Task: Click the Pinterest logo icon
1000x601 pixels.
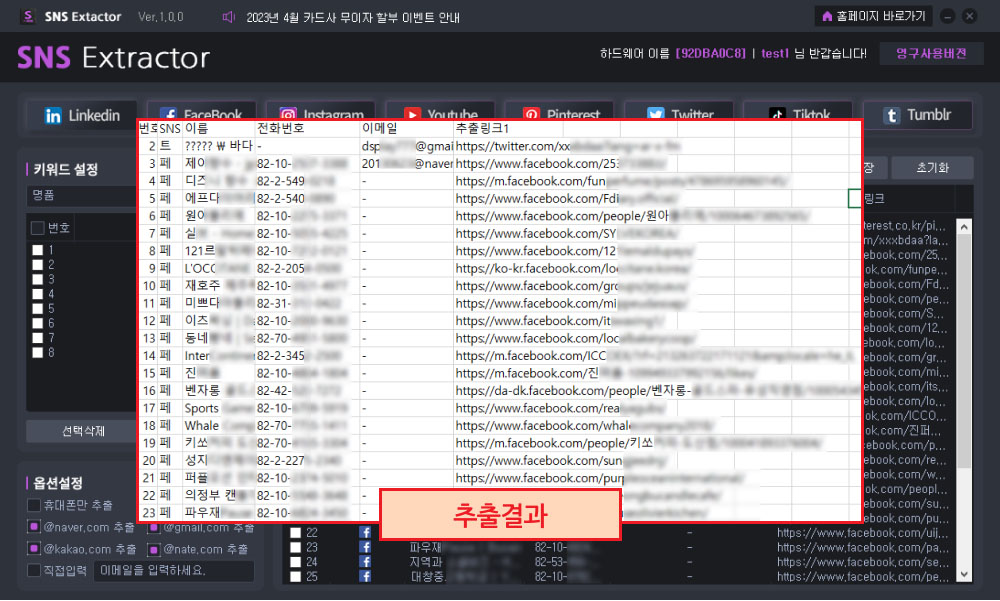Action: (531, 115)
